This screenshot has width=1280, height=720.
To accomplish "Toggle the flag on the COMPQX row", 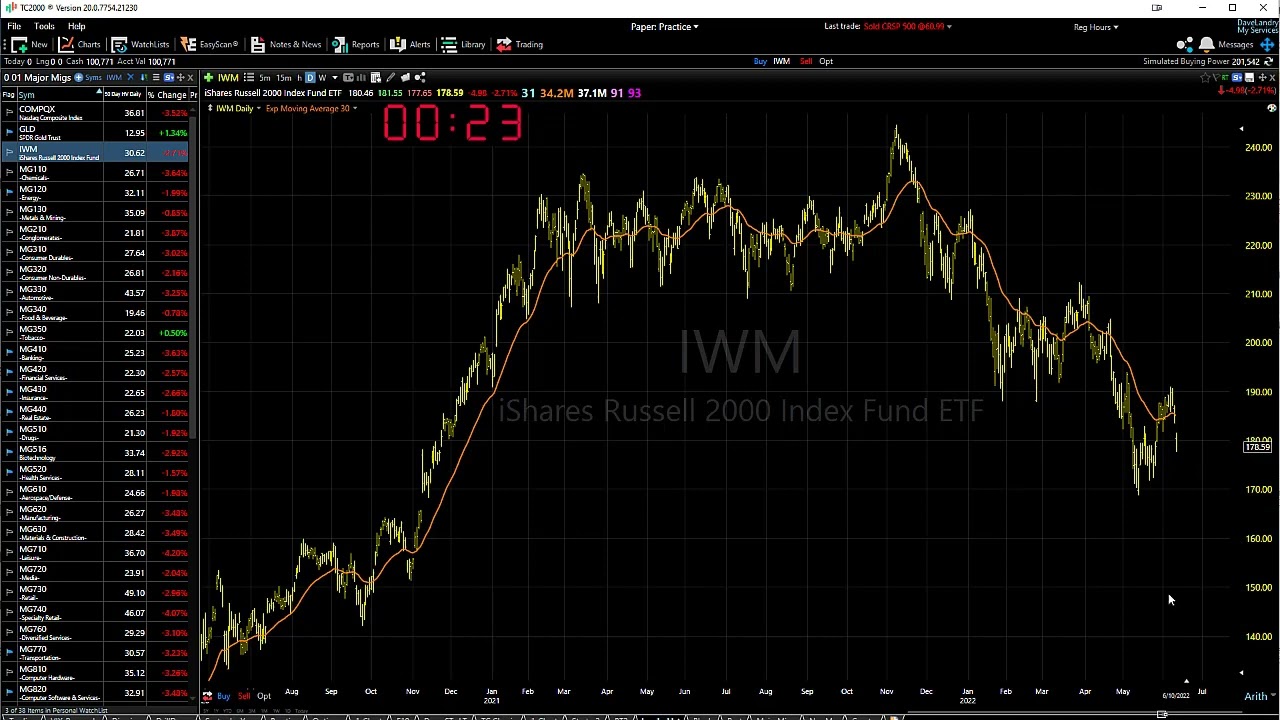I will coord(9,113).
